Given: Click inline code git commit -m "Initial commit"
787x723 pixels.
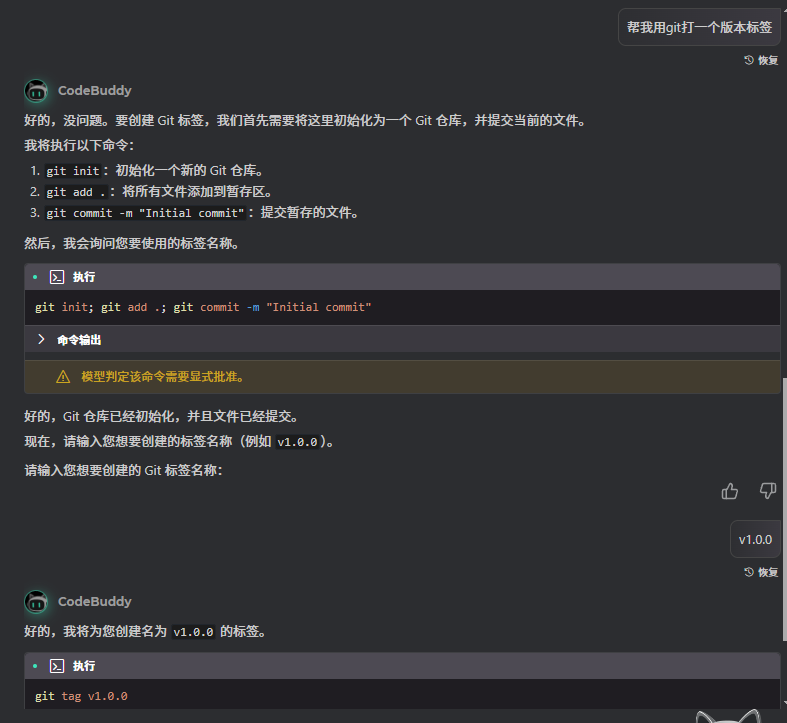Looking at the screenshot, I should [145, 213].
